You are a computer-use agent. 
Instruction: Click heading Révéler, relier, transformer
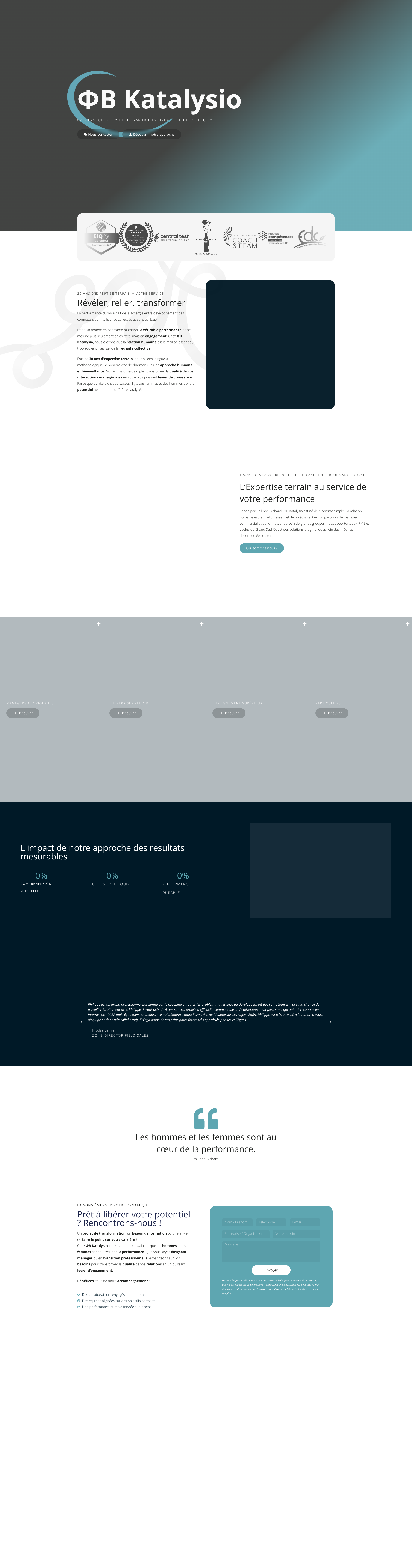tap(131, 303)
